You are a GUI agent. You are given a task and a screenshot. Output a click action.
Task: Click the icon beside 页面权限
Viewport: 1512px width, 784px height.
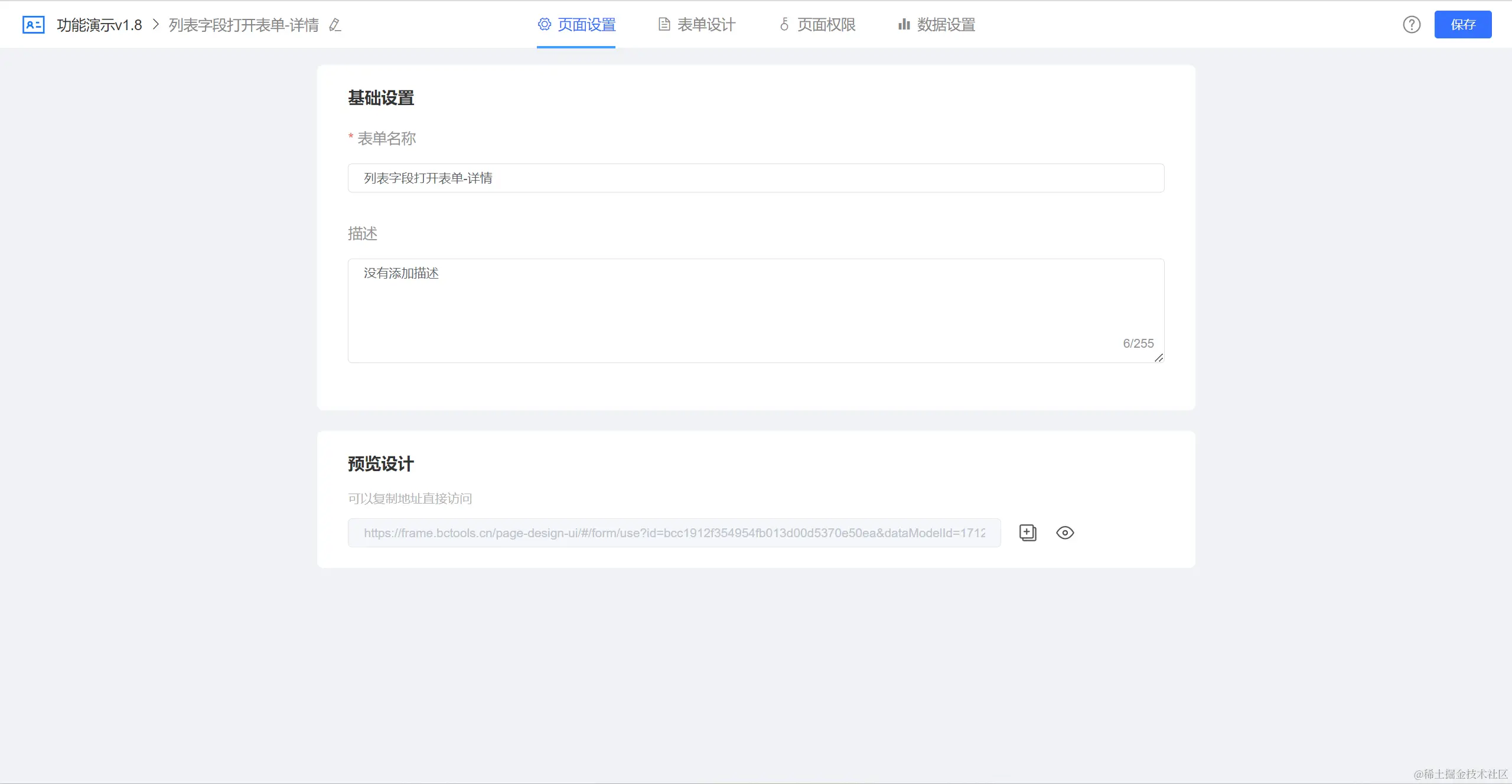coord(784,24)
